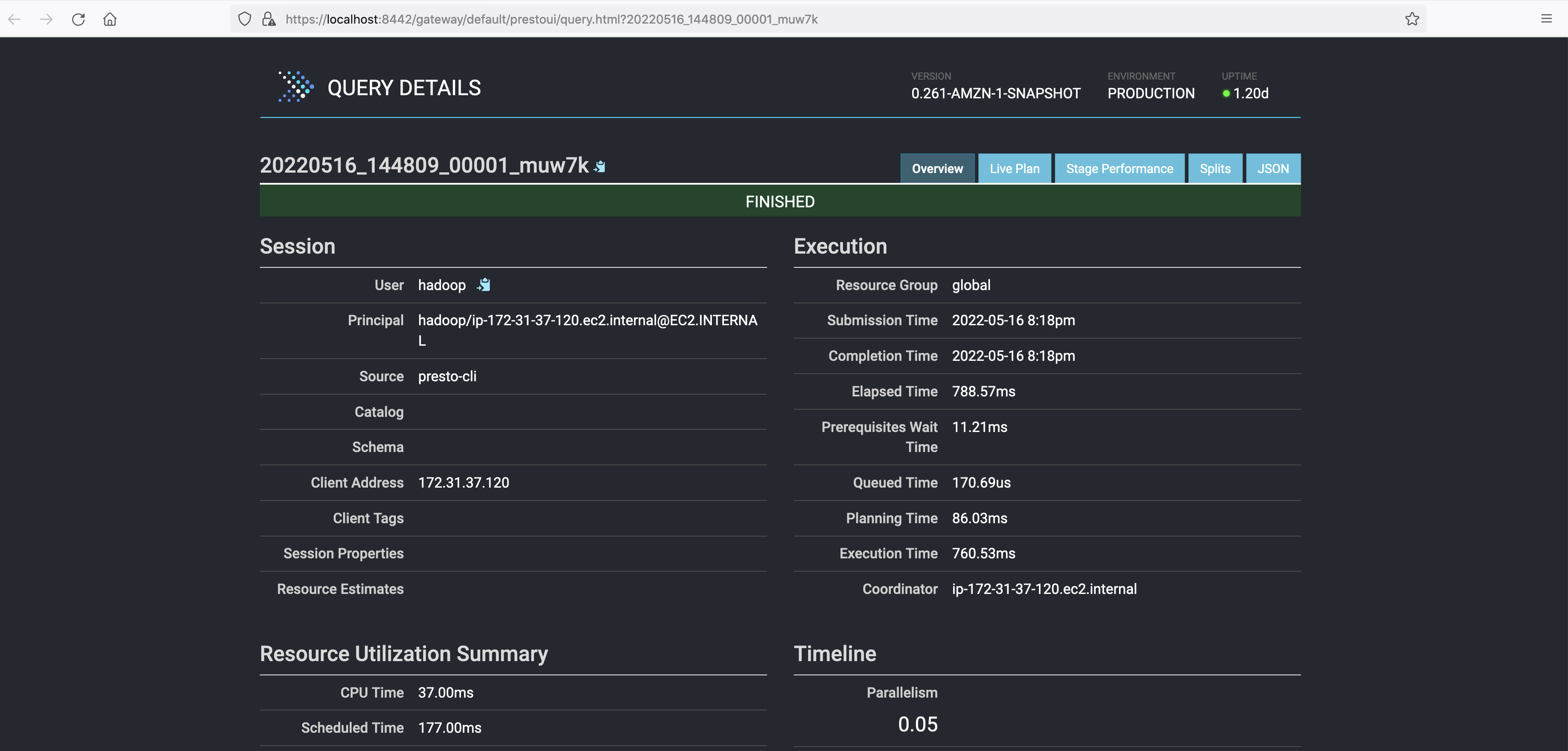Open the Stage Performance tab
1568x751 pixels.
click(x=1119, y=169)
